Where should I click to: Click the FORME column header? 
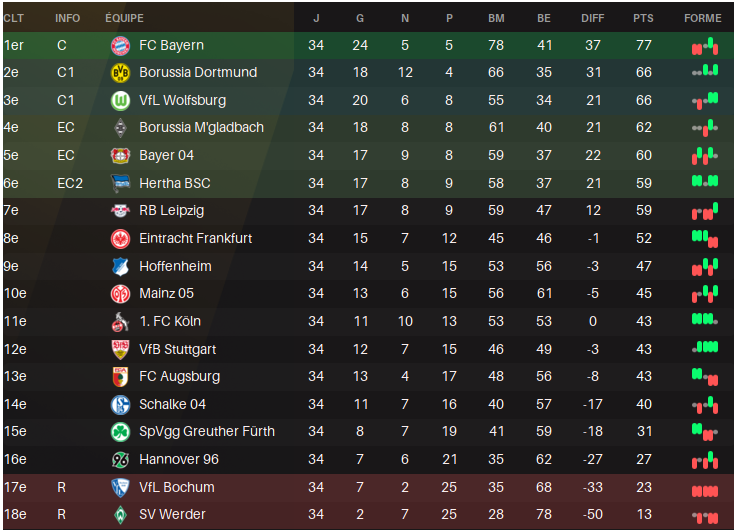pos(702,18)
